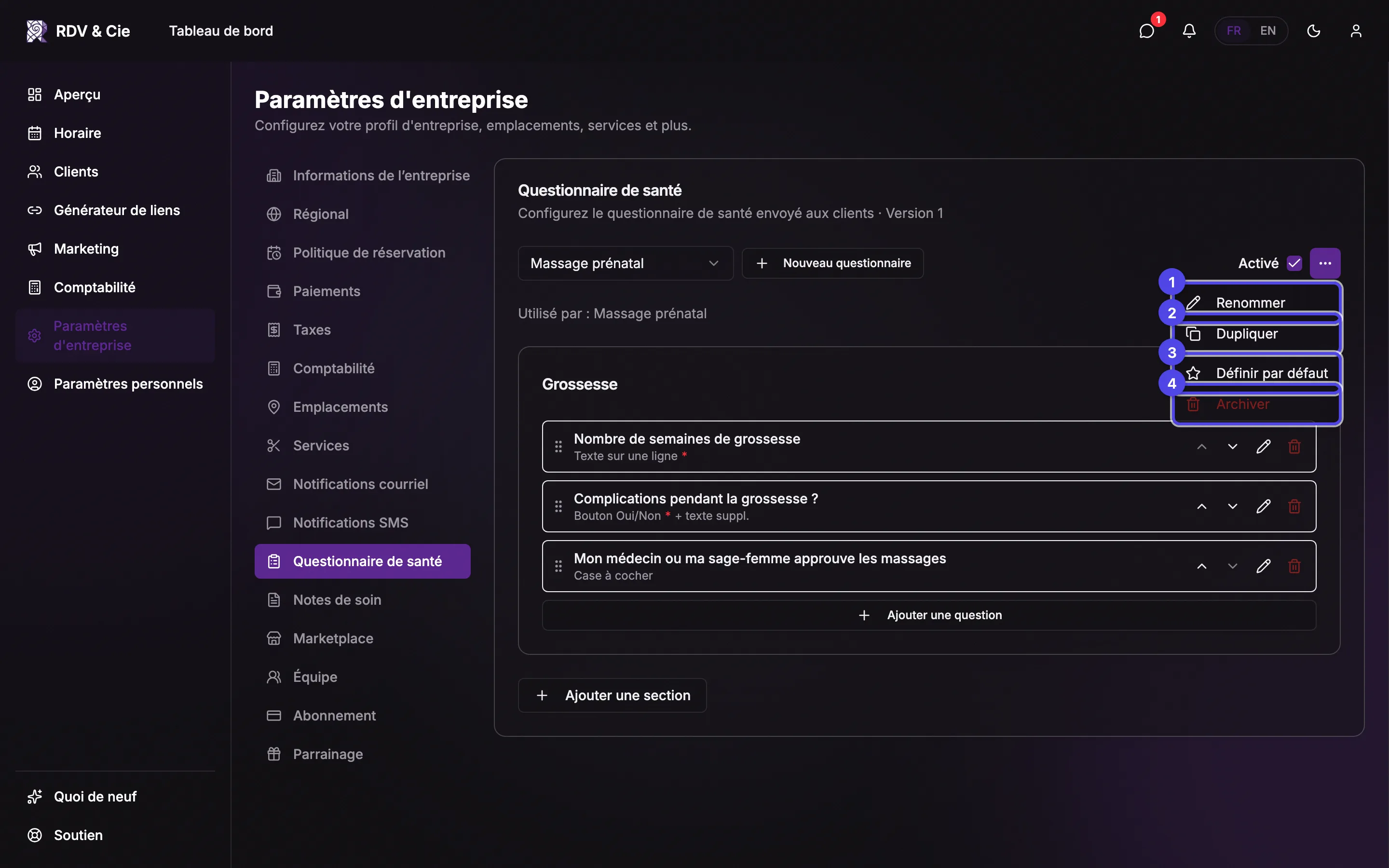Open the chat messages icon with badge

1147,31
